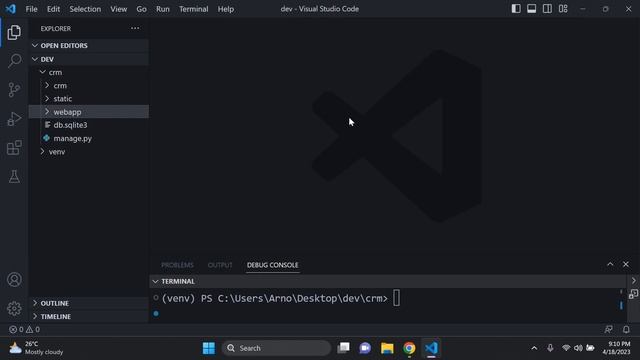Toggle primary side bar layout icon

pos(516,9)
